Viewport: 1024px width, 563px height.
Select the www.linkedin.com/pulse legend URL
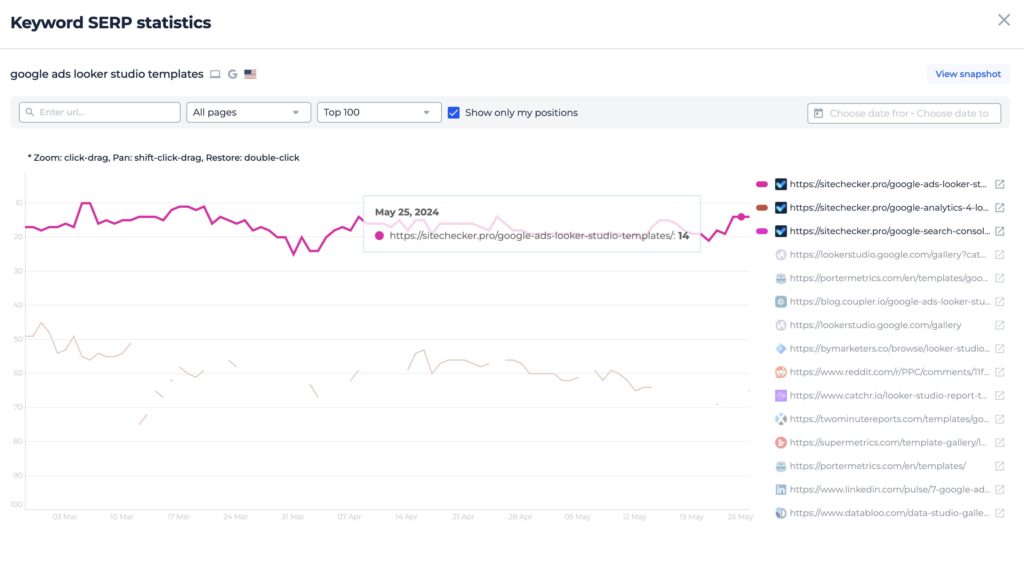pos(889,490)
